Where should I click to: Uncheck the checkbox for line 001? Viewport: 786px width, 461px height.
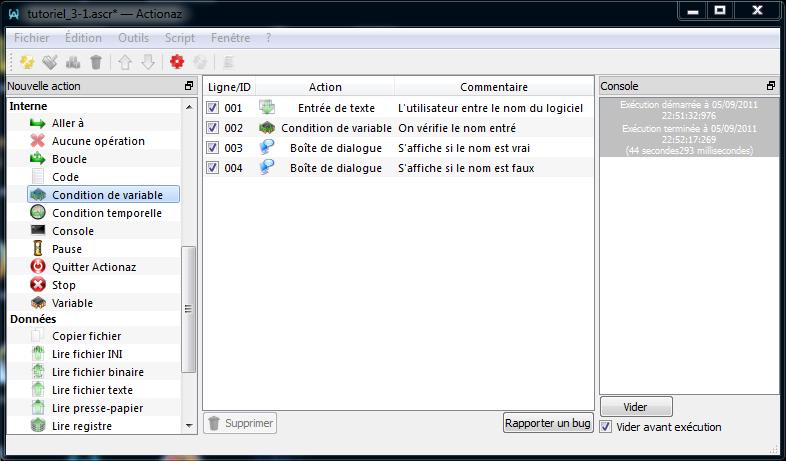212,108
